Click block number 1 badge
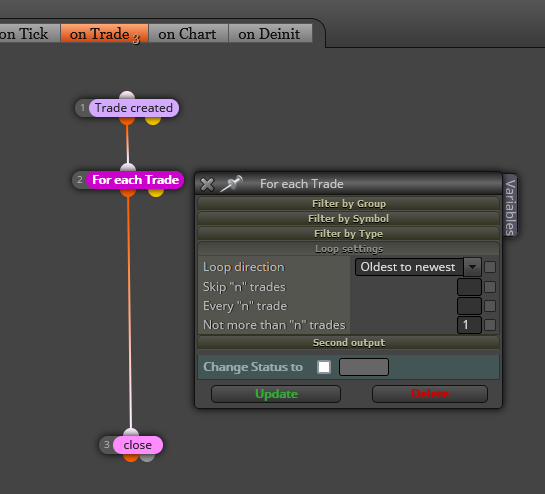Image resolution: width=545 pixels, height=494 pixels. pyautogui.click(x=83, y=108)
